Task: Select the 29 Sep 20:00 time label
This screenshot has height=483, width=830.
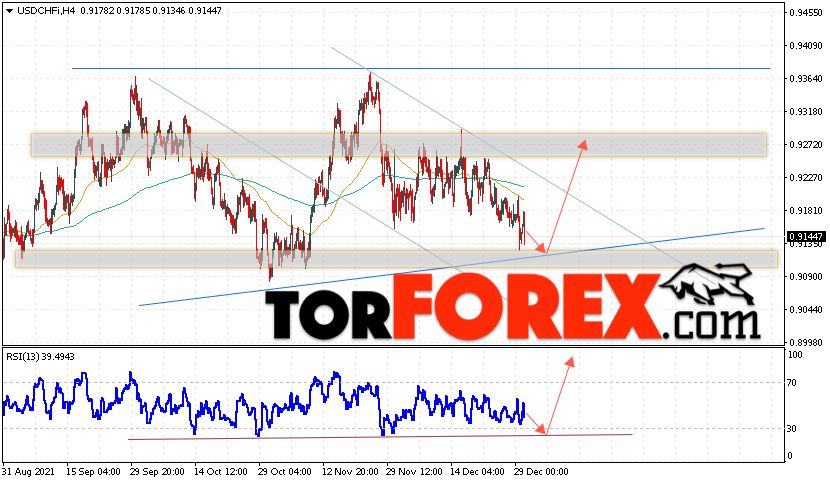Action: coord(157,471)
